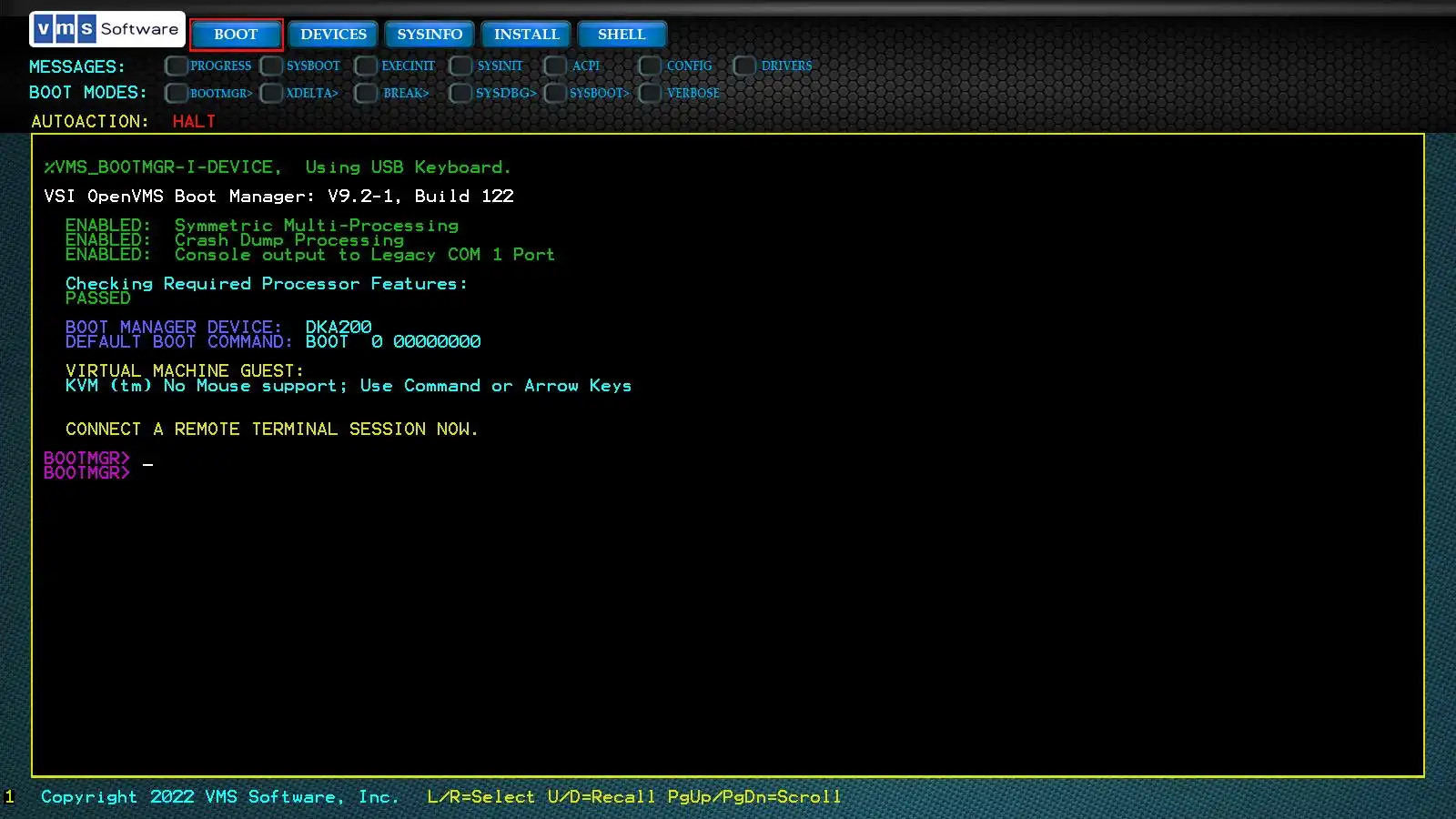Toggle BOOTMGR> boot mode checkbox
Viewport: 1456px width, 819px height.
177,93
